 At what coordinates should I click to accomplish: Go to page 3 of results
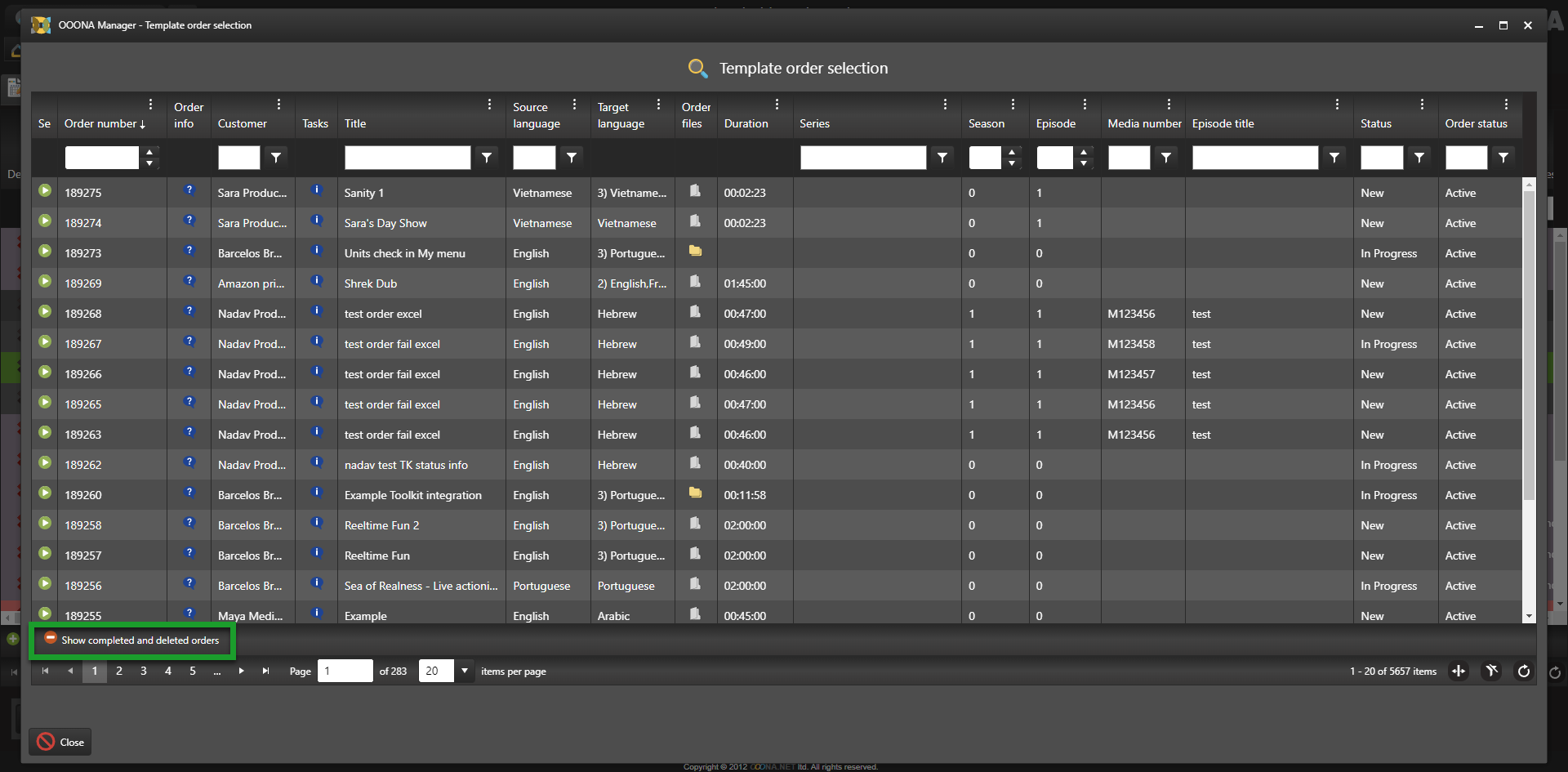coord(144,672)
